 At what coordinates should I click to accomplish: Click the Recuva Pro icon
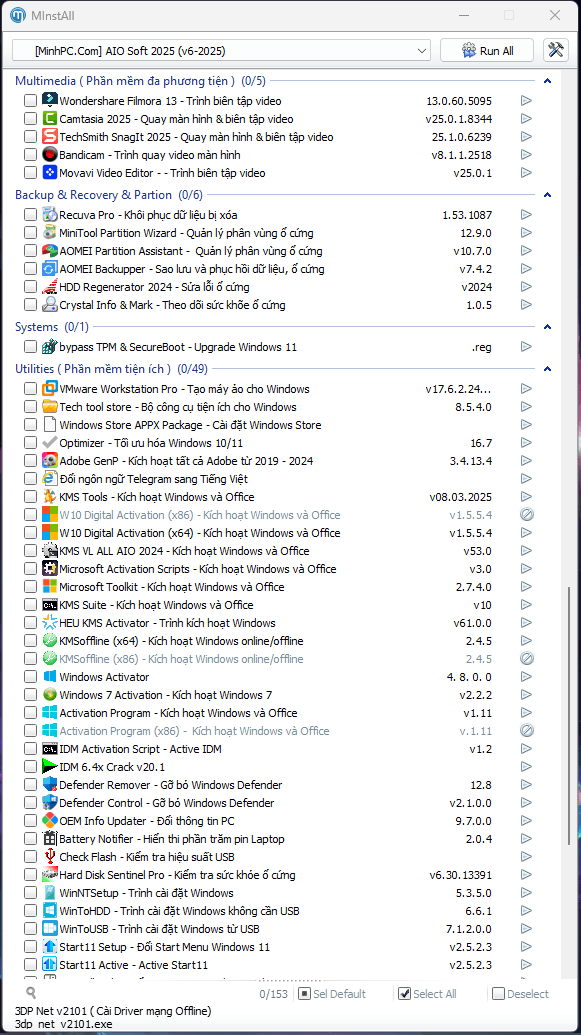point(50,215)
